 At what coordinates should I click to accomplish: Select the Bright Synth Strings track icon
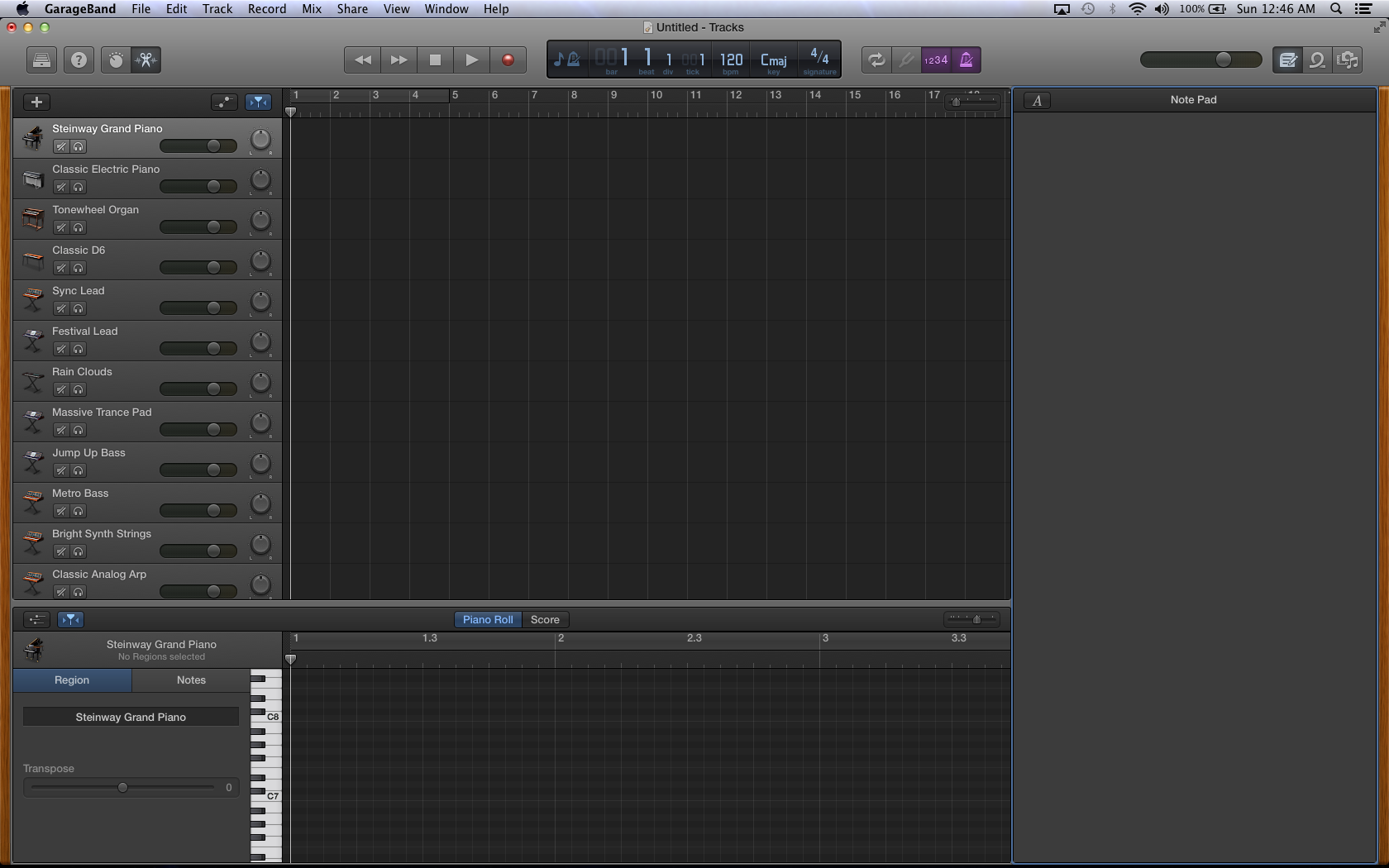click(x=33, y=544)
